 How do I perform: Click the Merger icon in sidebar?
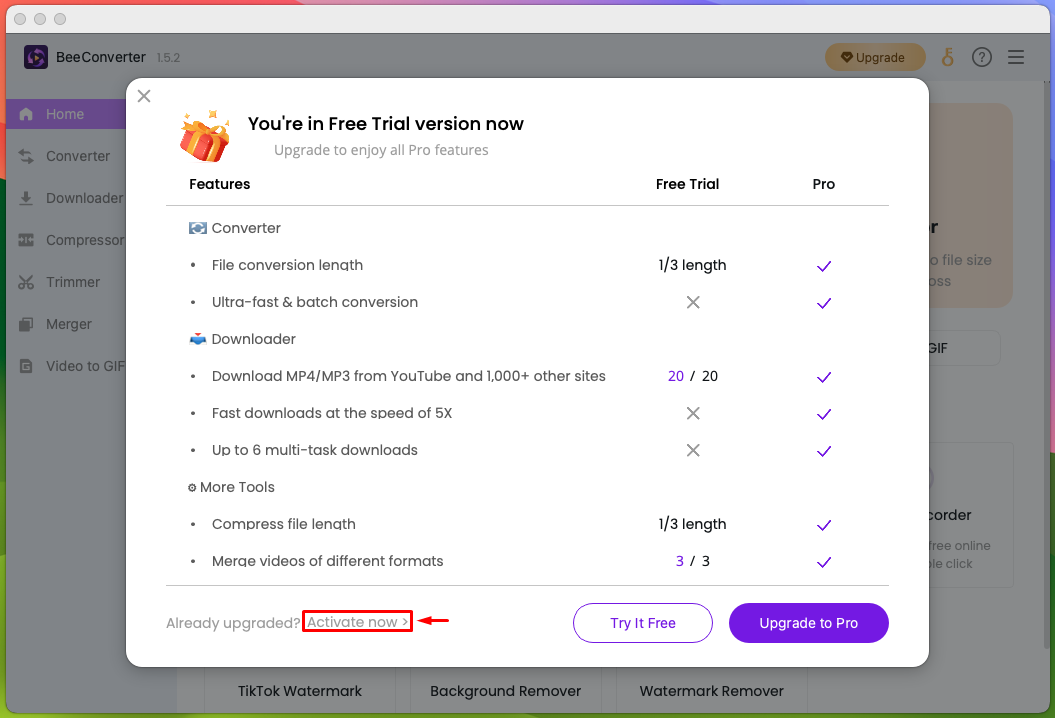click(26, 324)
